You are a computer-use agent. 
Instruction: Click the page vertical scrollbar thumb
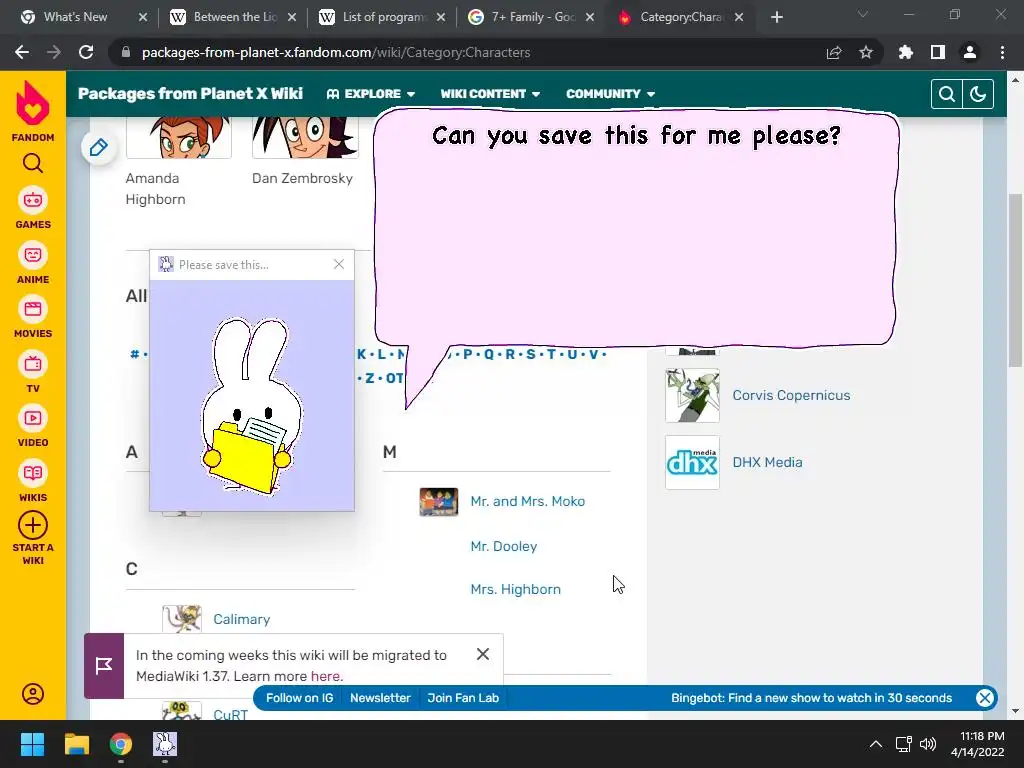coord(1015,281)
